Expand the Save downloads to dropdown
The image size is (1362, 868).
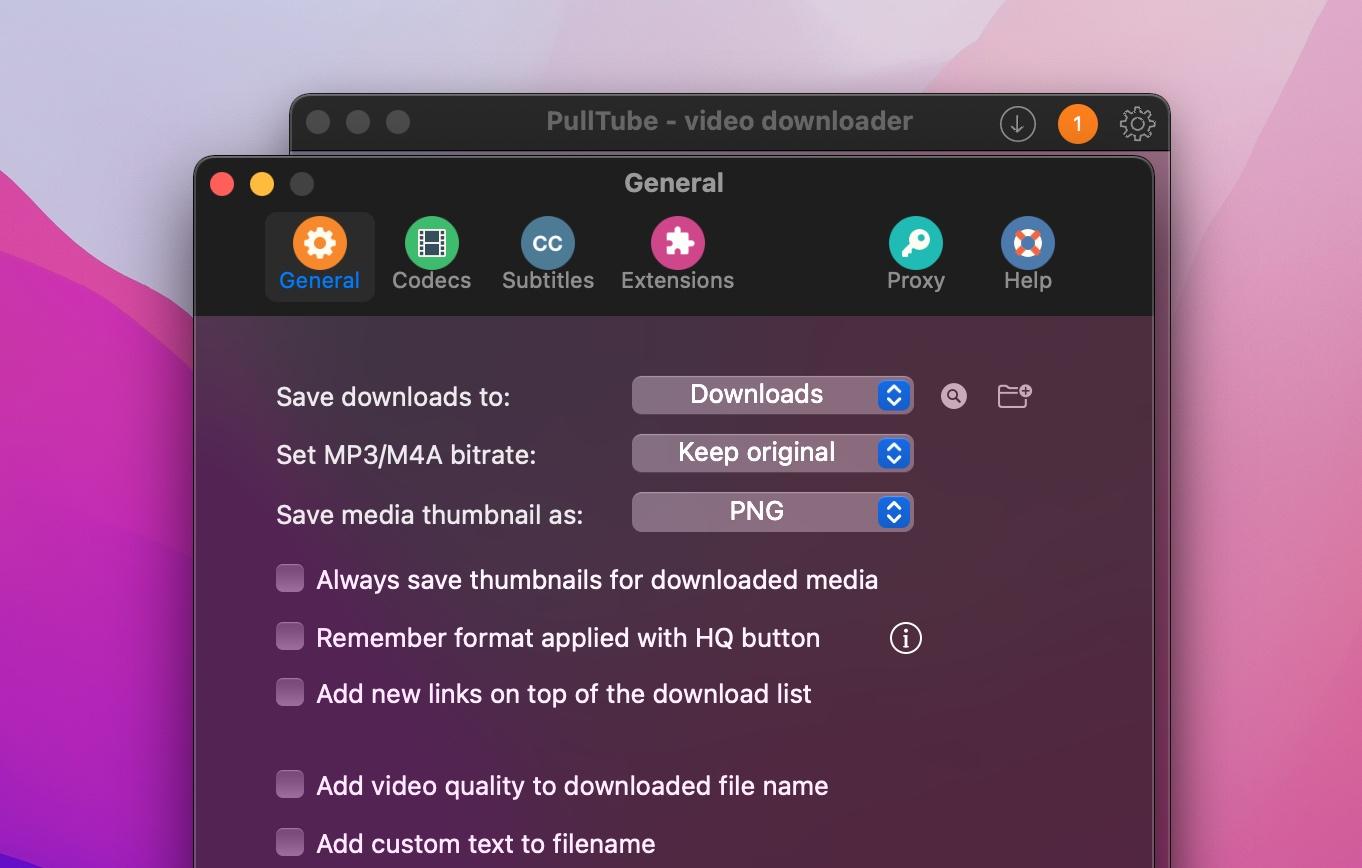pos(772,395)
